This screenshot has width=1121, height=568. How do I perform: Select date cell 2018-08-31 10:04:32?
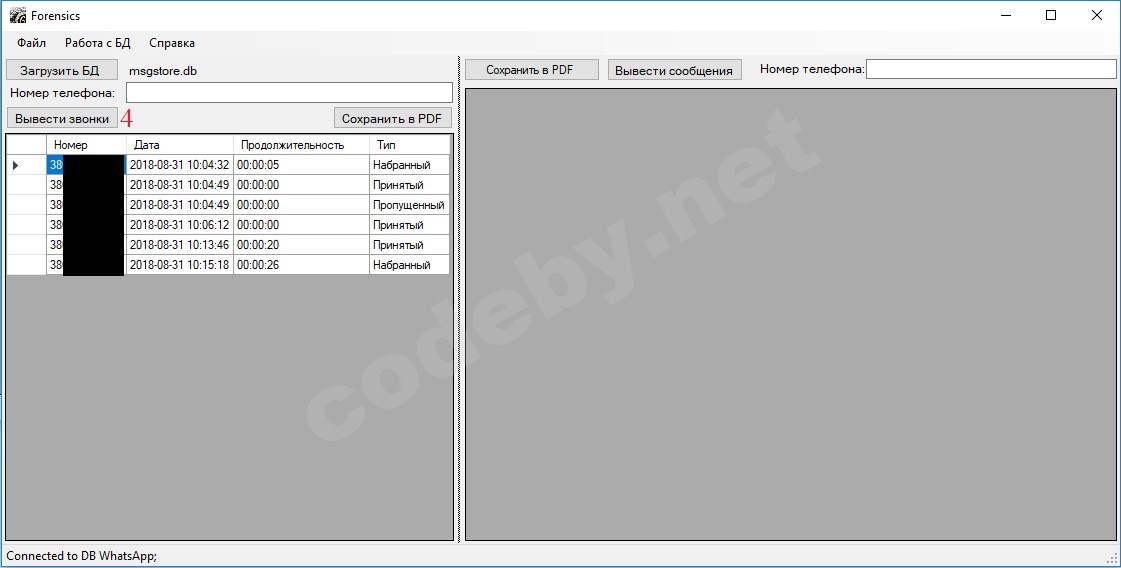point(179,165)
